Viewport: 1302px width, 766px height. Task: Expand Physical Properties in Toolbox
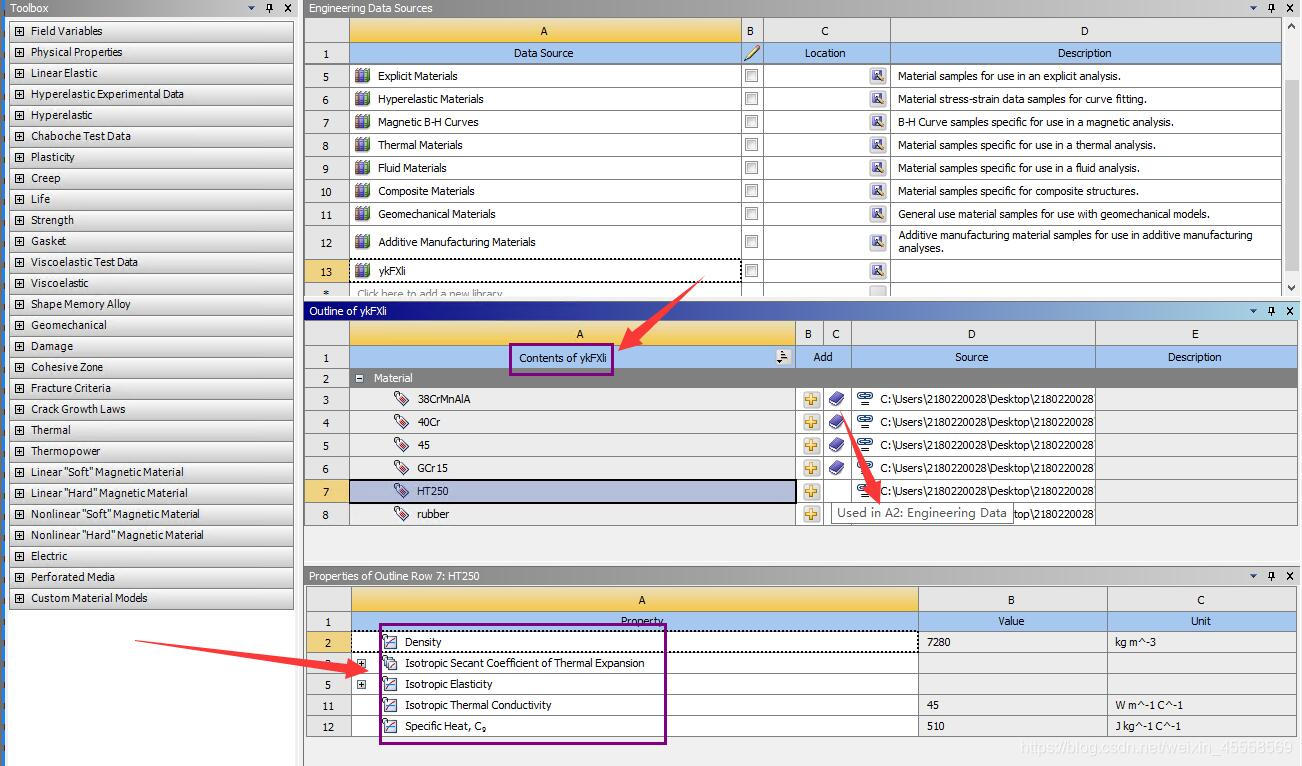click(x=19, y=52)
